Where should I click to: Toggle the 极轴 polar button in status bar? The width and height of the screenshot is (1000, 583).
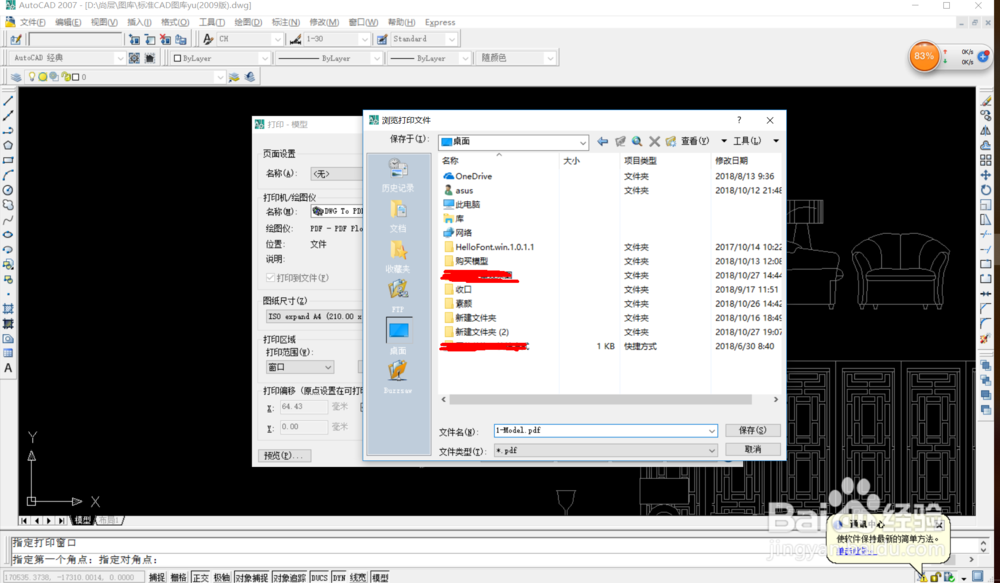222,577
